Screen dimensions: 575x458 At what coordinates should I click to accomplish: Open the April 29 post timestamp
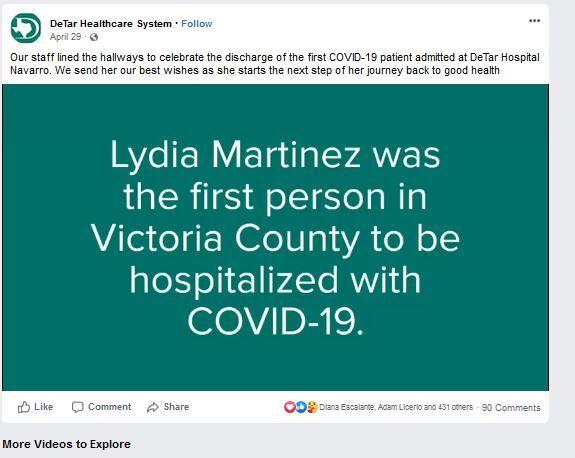(65, 37)
